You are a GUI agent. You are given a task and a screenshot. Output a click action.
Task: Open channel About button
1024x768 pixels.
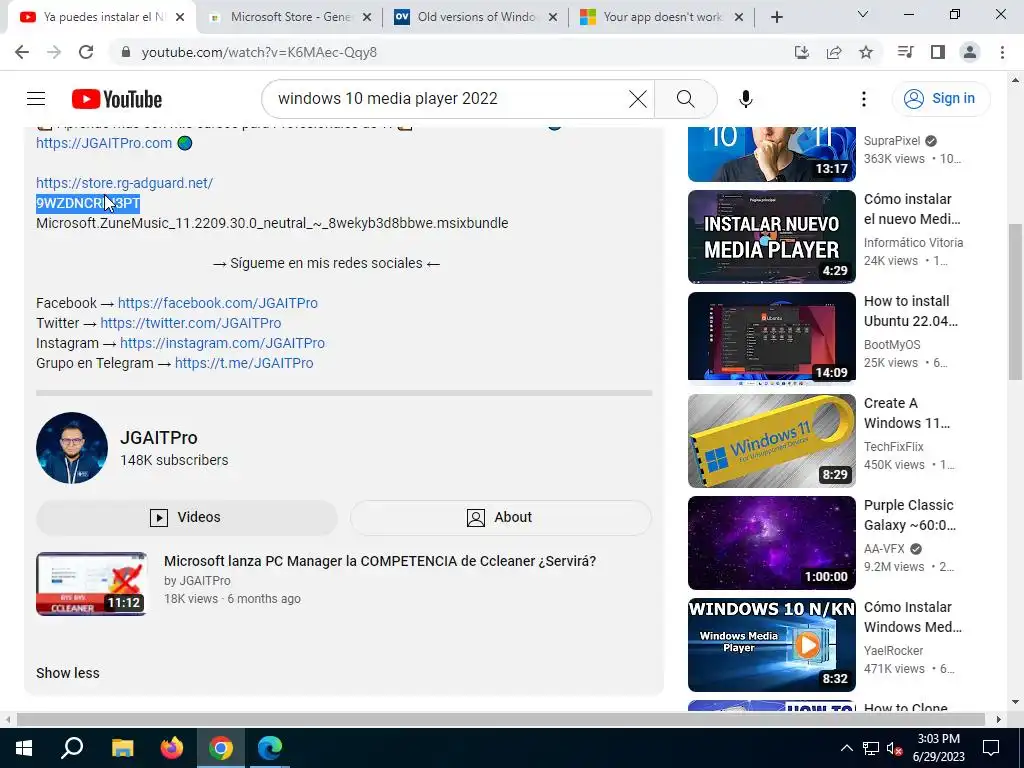[500, 517]
